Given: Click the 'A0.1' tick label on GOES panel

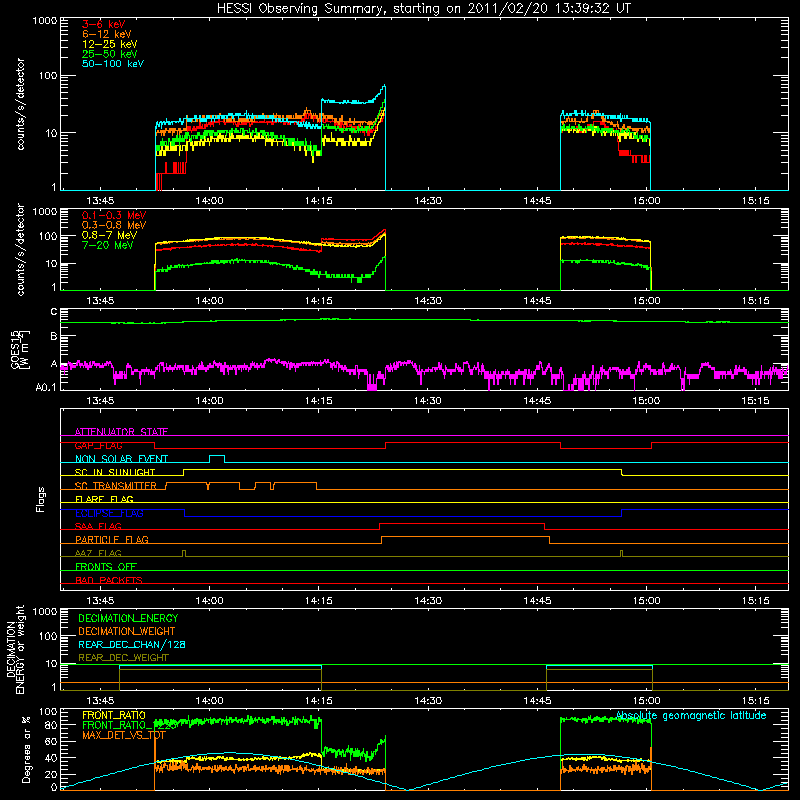Looking at the screenshot, I should point(45,387).
